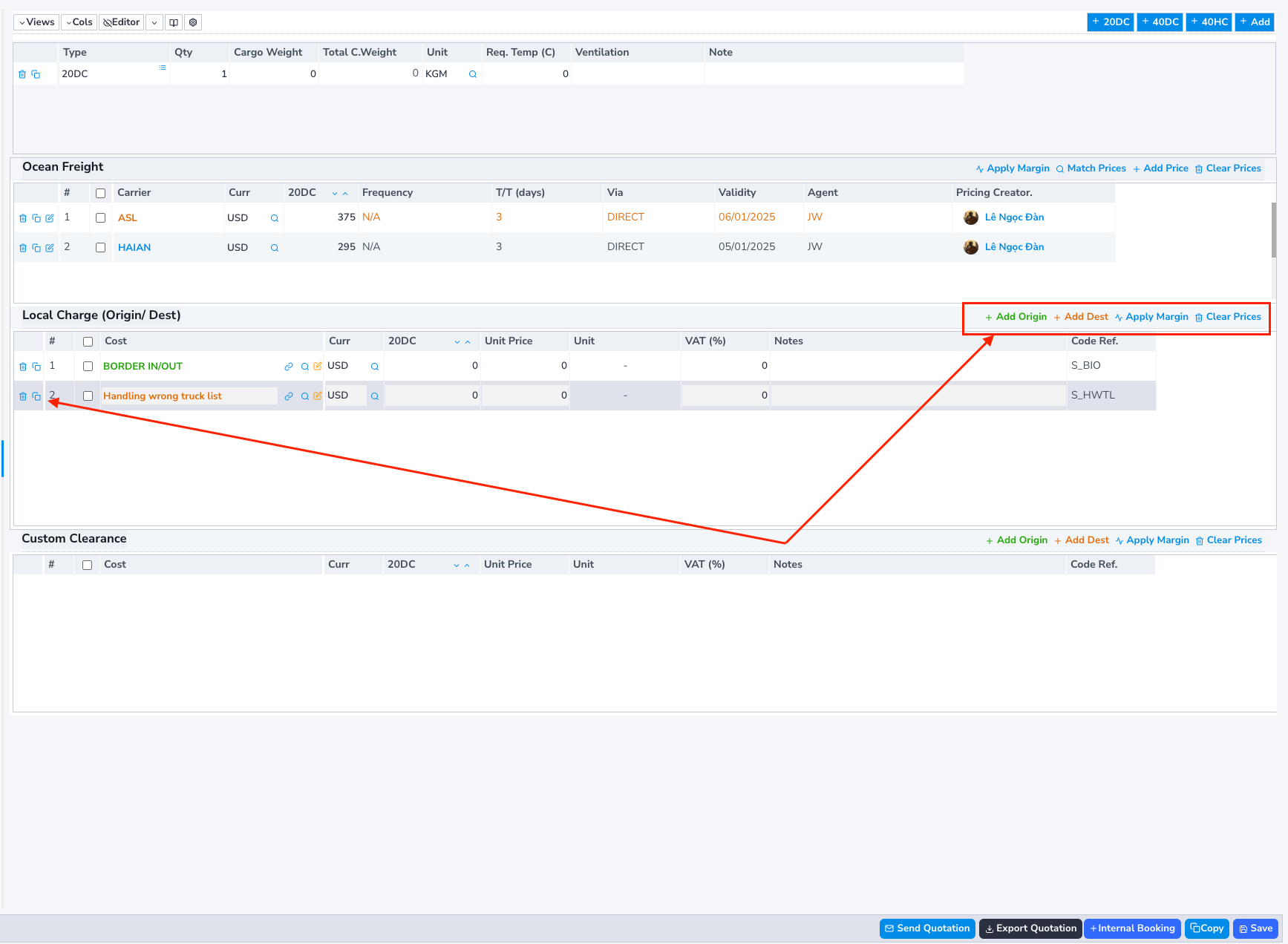The height and width of the screenshot is (944, 1288).
Task: Click the cube icon in the top toolbar
Action: (193, 22)
